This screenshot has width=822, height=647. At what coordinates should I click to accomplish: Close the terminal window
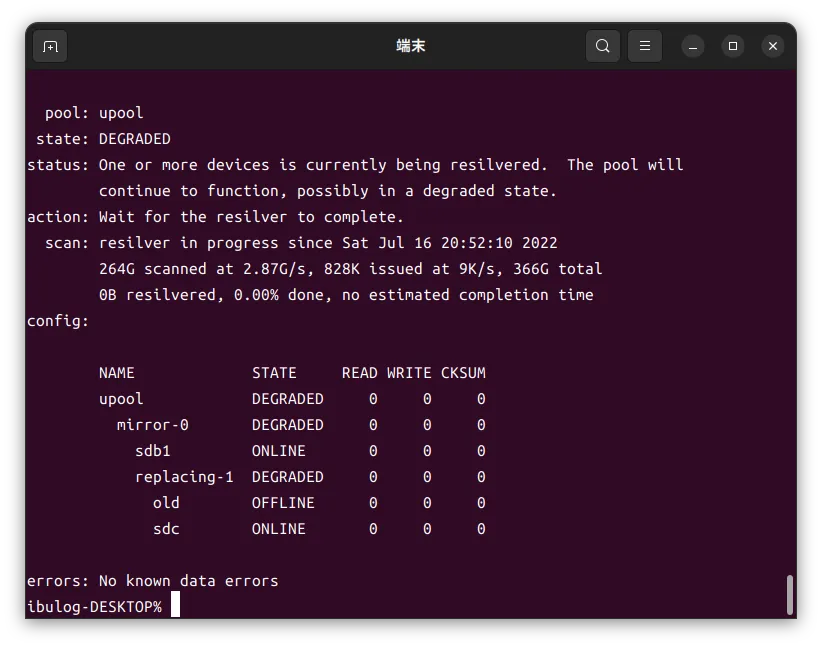pos(773,46)
